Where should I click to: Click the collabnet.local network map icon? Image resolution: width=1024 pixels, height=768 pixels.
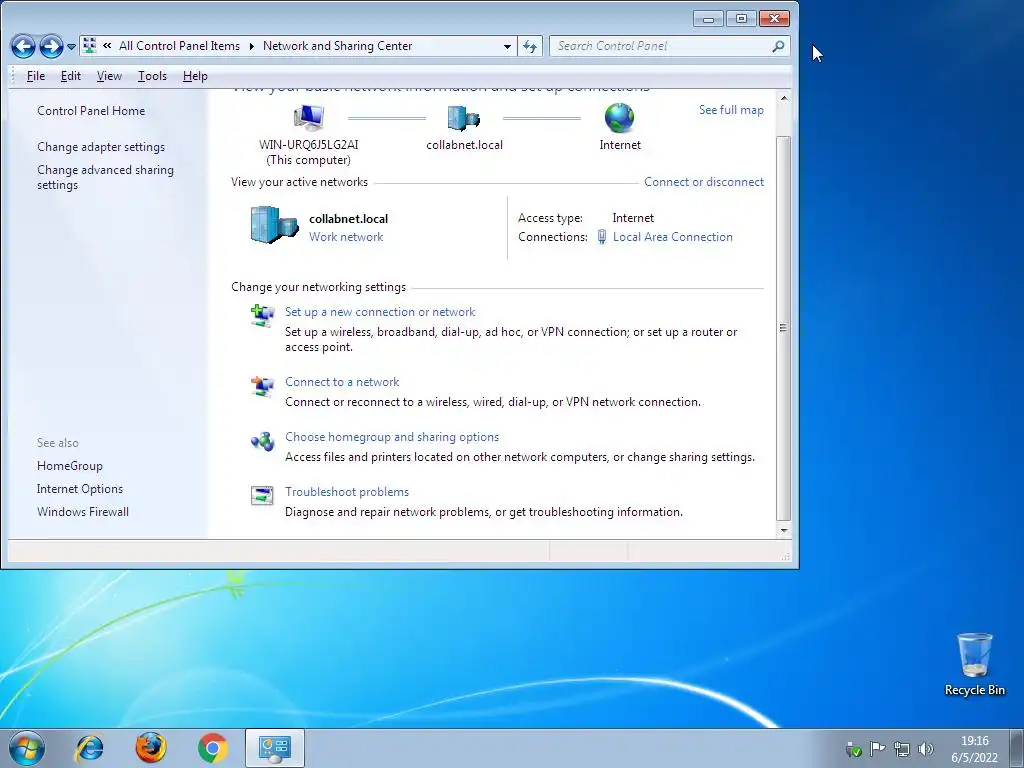[464, 118]
